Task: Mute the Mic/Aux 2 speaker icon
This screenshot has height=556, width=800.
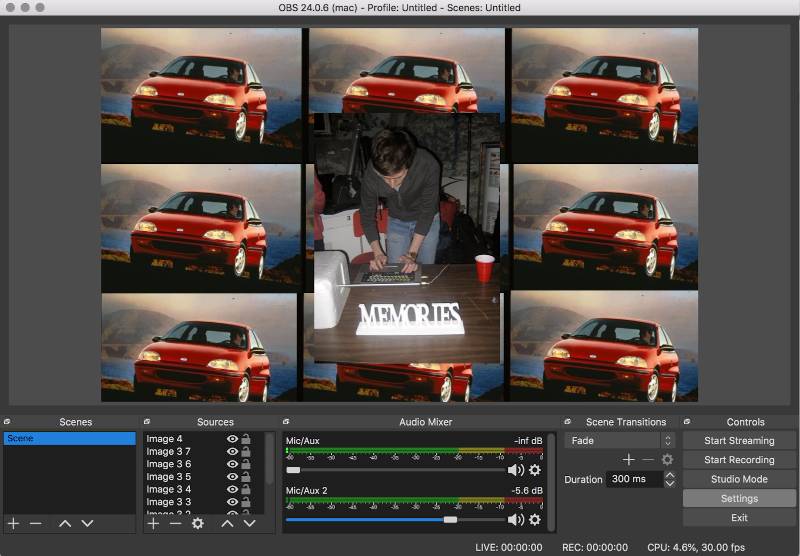Action: pos(516,519)
